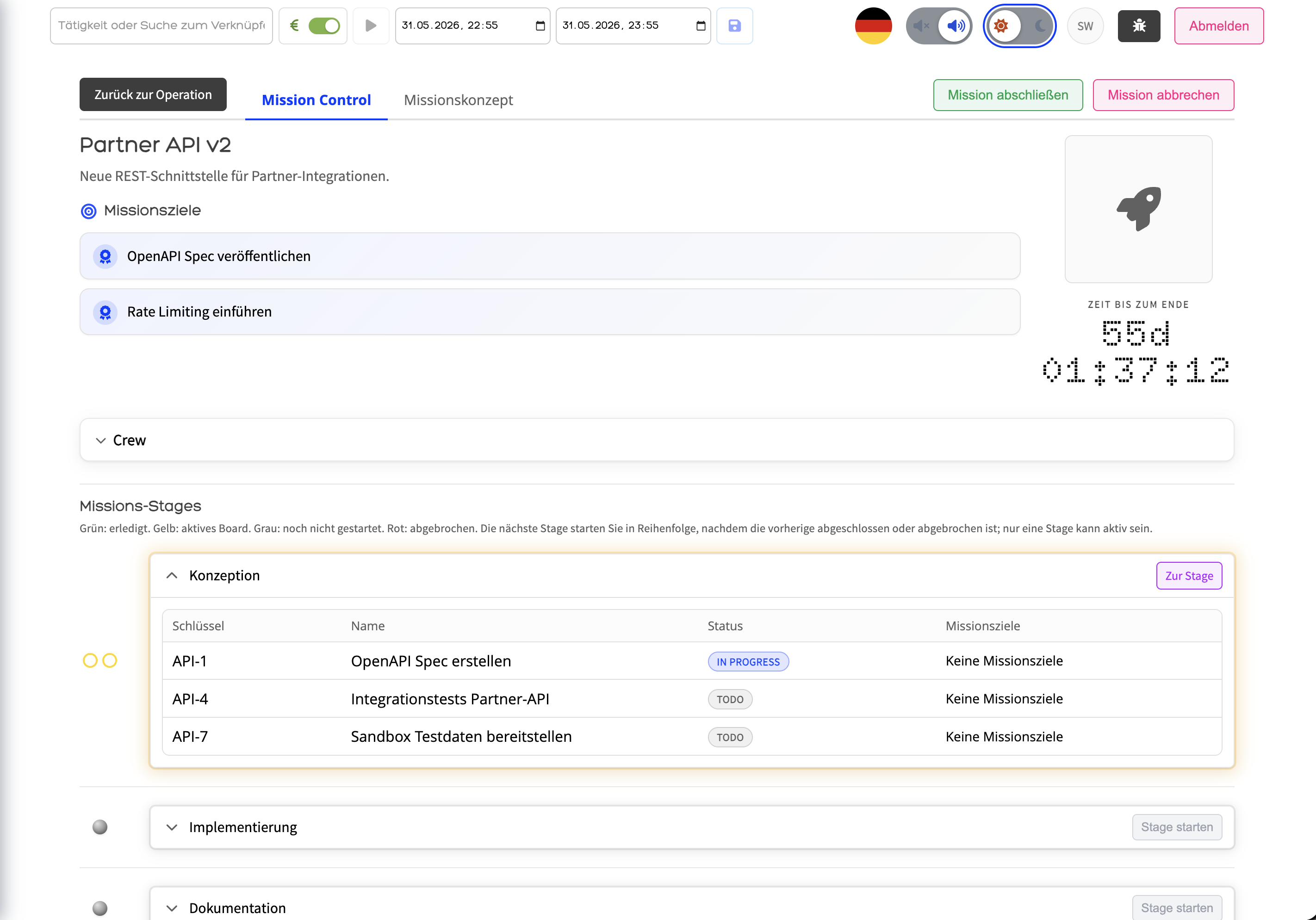Click the Abmelden logout button
Screen dimensions: 1316x920
(1218, 26)
